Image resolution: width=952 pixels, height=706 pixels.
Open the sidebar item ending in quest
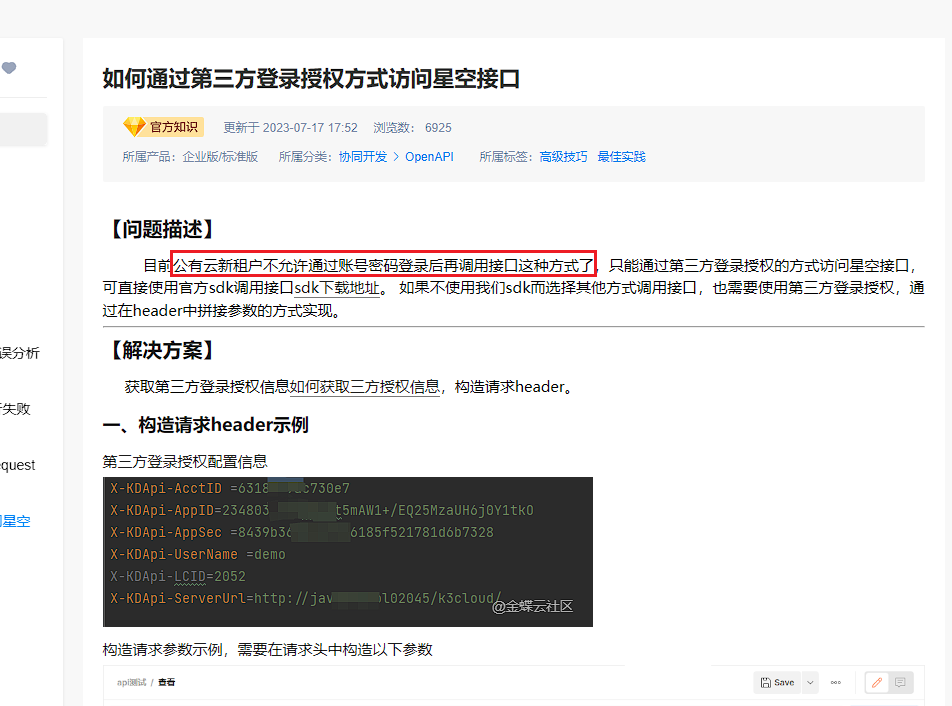pyautogui.click(x=18, y=465)
